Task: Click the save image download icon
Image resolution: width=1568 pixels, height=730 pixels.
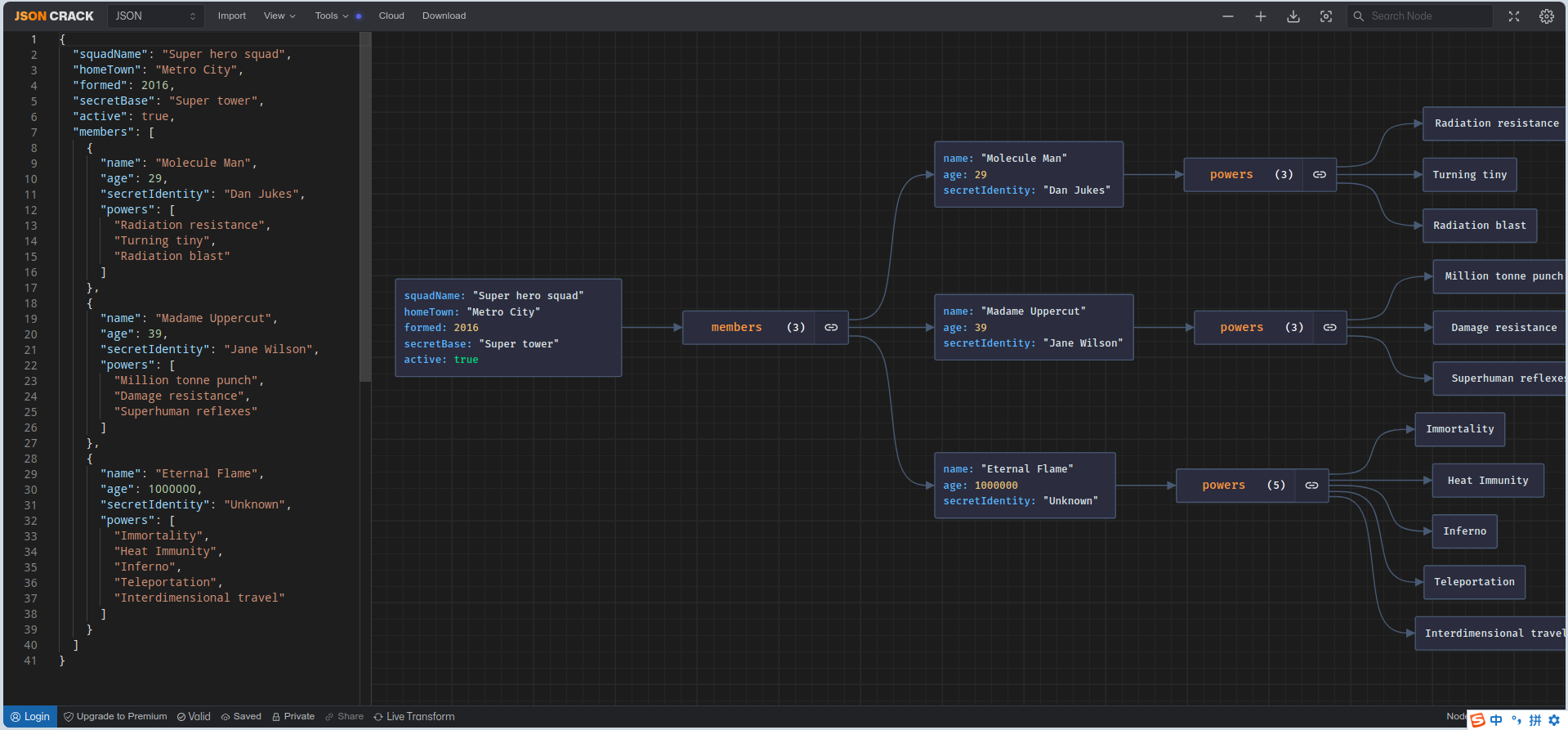Action: pos(1293,16)
